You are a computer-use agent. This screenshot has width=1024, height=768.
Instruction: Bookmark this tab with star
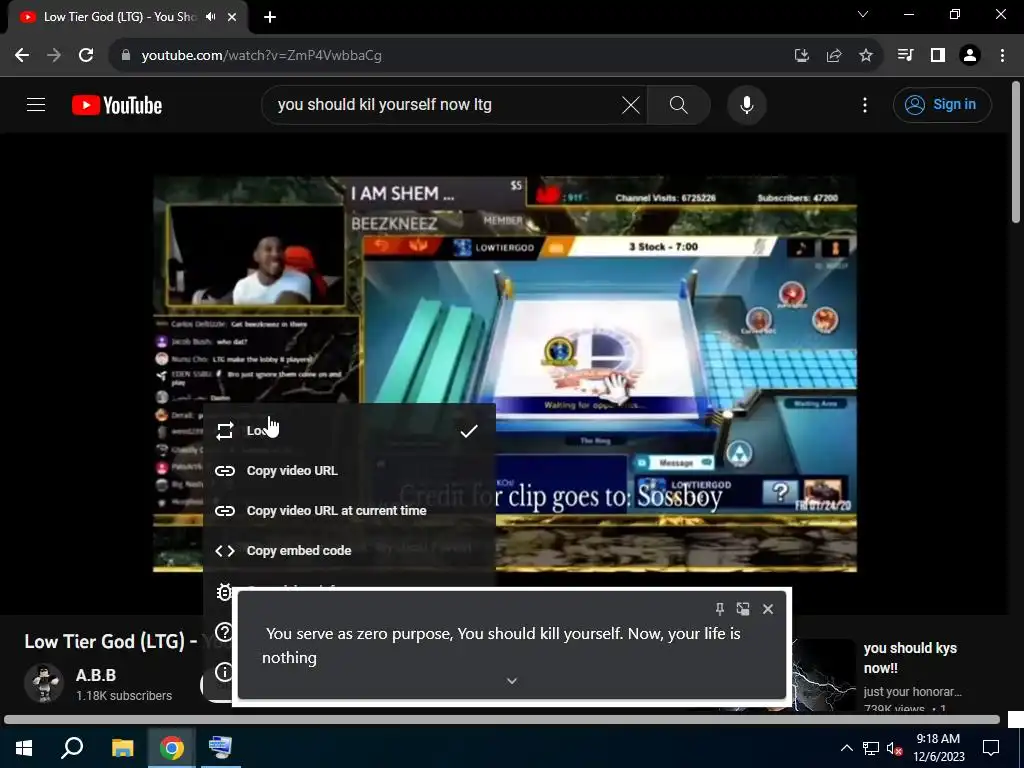[866, 56]
